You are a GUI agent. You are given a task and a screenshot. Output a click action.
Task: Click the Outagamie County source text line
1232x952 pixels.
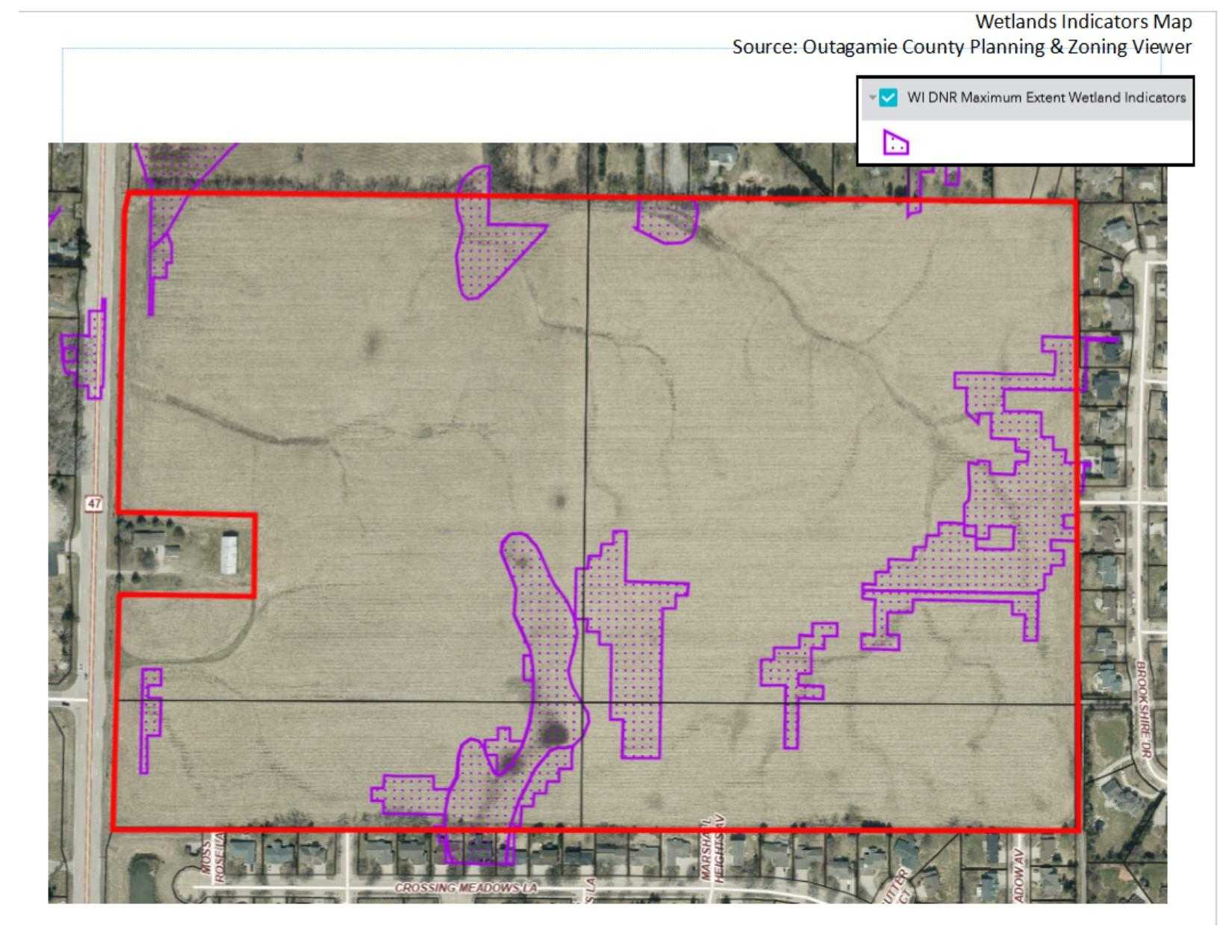coord(961,47)
